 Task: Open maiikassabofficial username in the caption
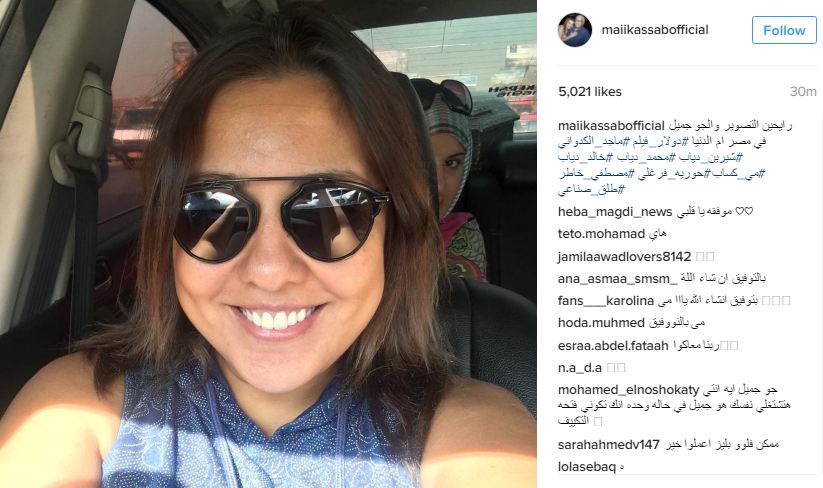coord(611,126)
